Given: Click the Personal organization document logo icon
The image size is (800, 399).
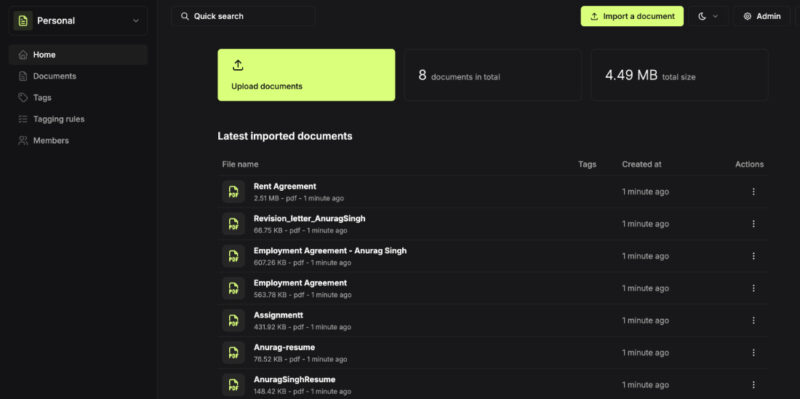Looking at the screenshot, I should (23, 21).
